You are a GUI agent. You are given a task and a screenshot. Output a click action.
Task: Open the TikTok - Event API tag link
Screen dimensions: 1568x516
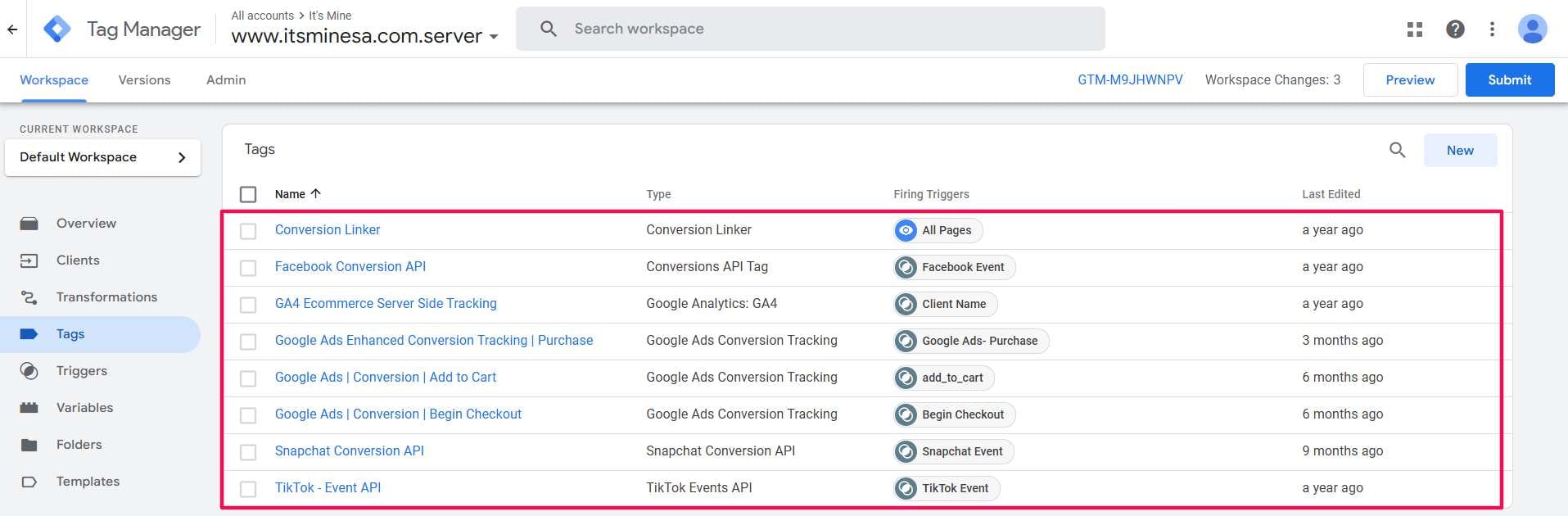pyautogui.click(x=328, y=488)
